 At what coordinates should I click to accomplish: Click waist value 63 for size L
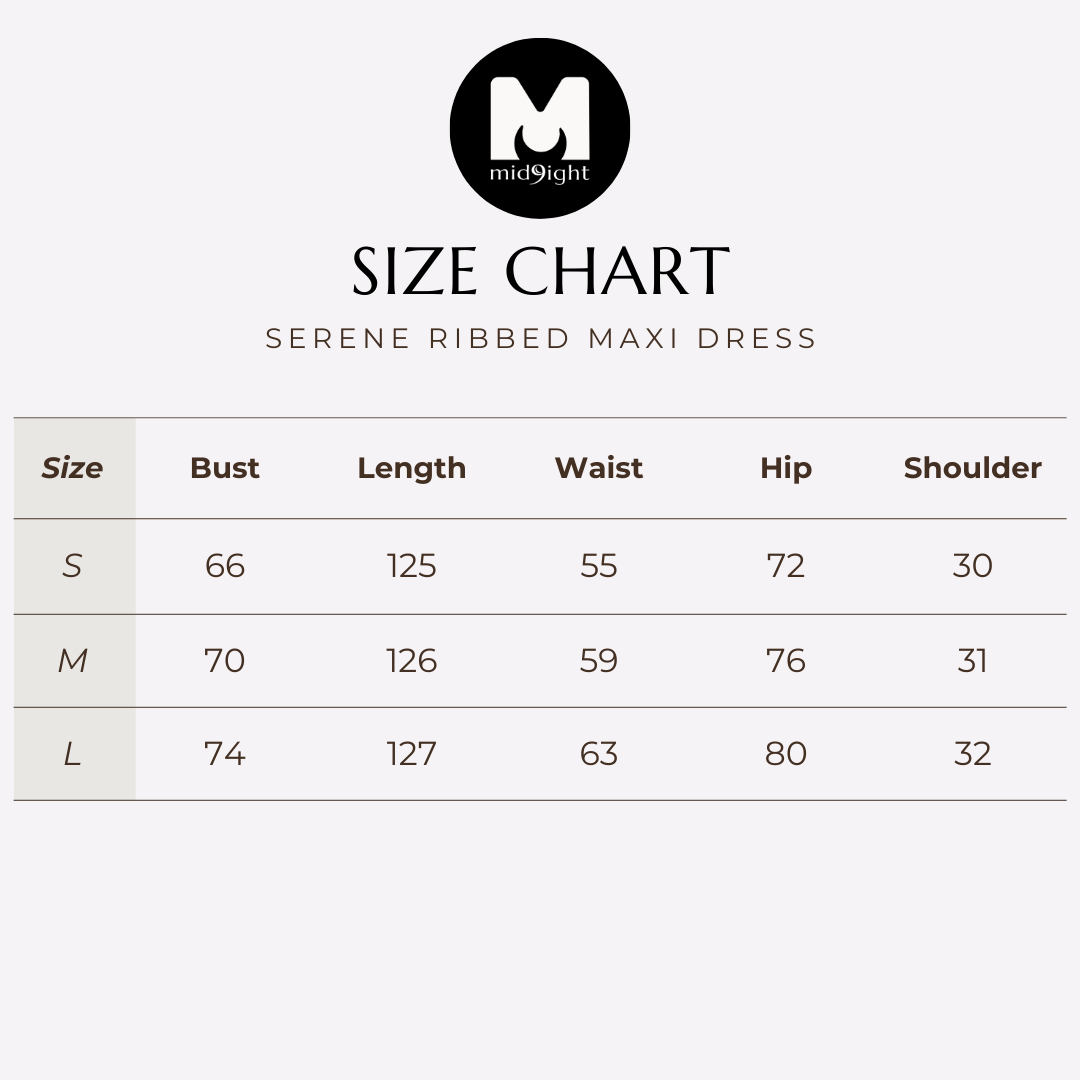pyautogui.click(x=599, y=754)
